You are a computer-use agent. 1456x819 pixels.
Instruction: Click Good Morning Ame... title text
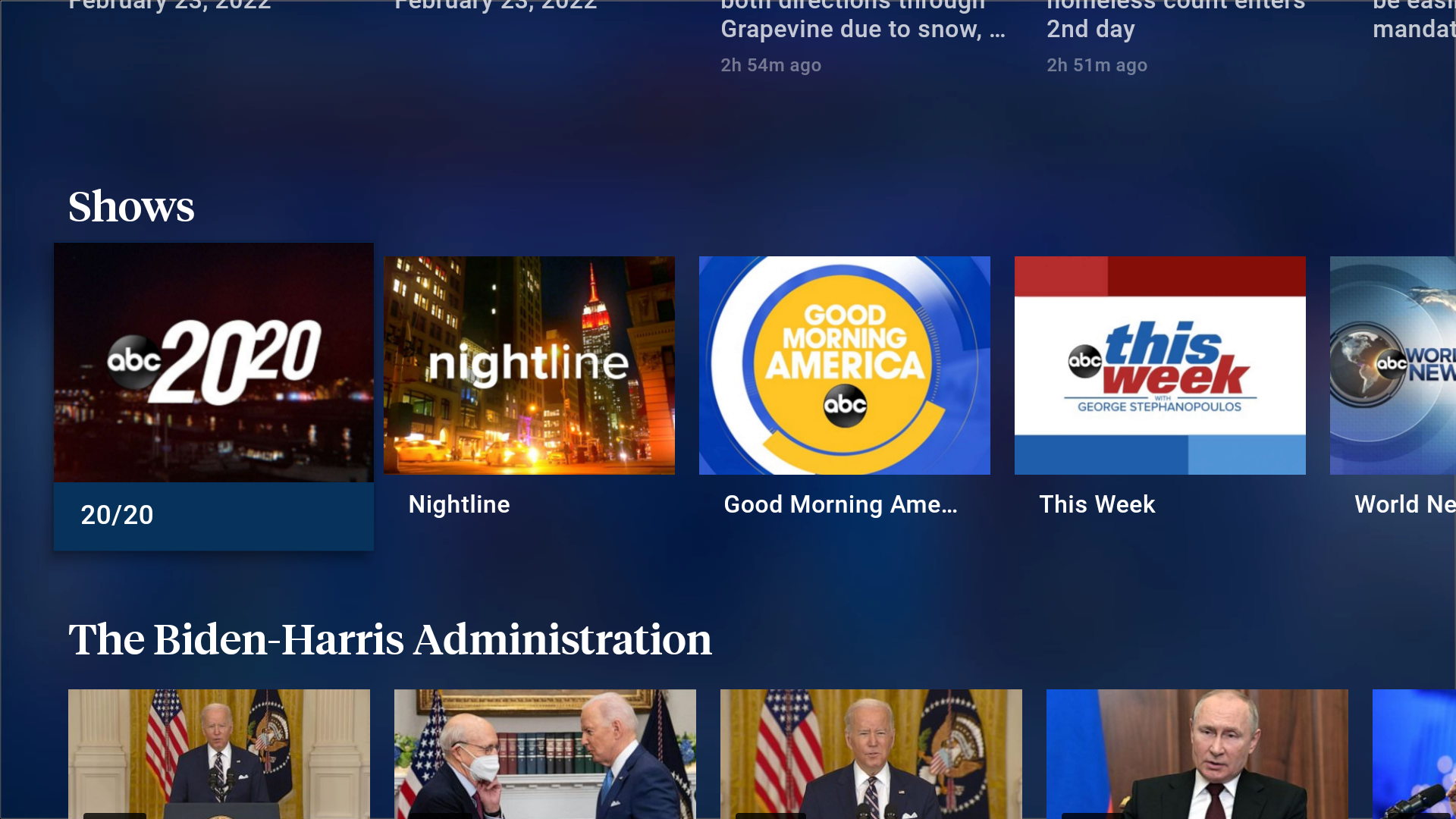[840, 504]
